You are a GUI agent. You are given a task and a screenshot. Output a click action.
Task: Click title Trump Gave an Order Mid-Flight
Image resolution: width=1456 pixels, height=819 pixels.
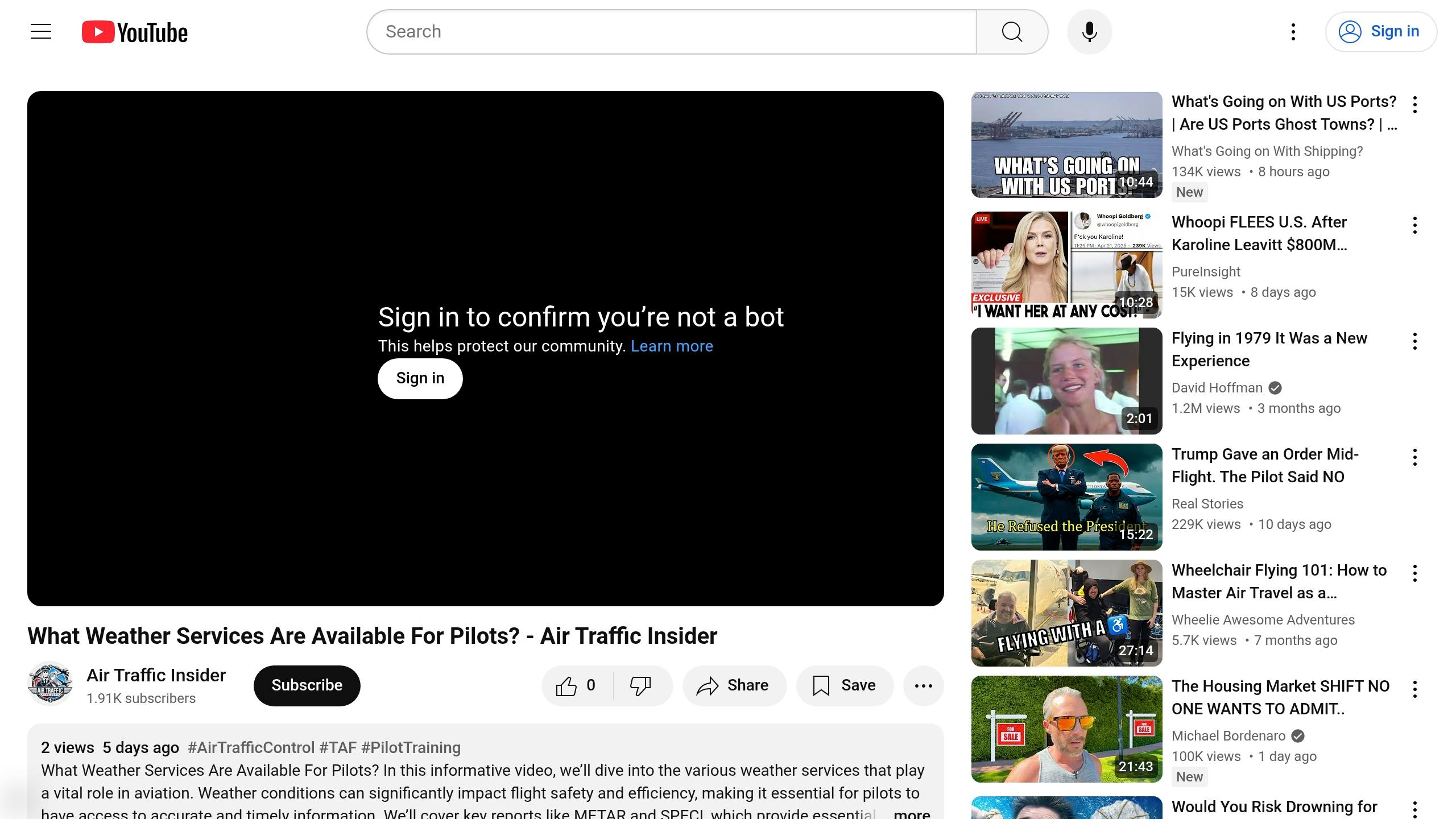point(1265,465)
